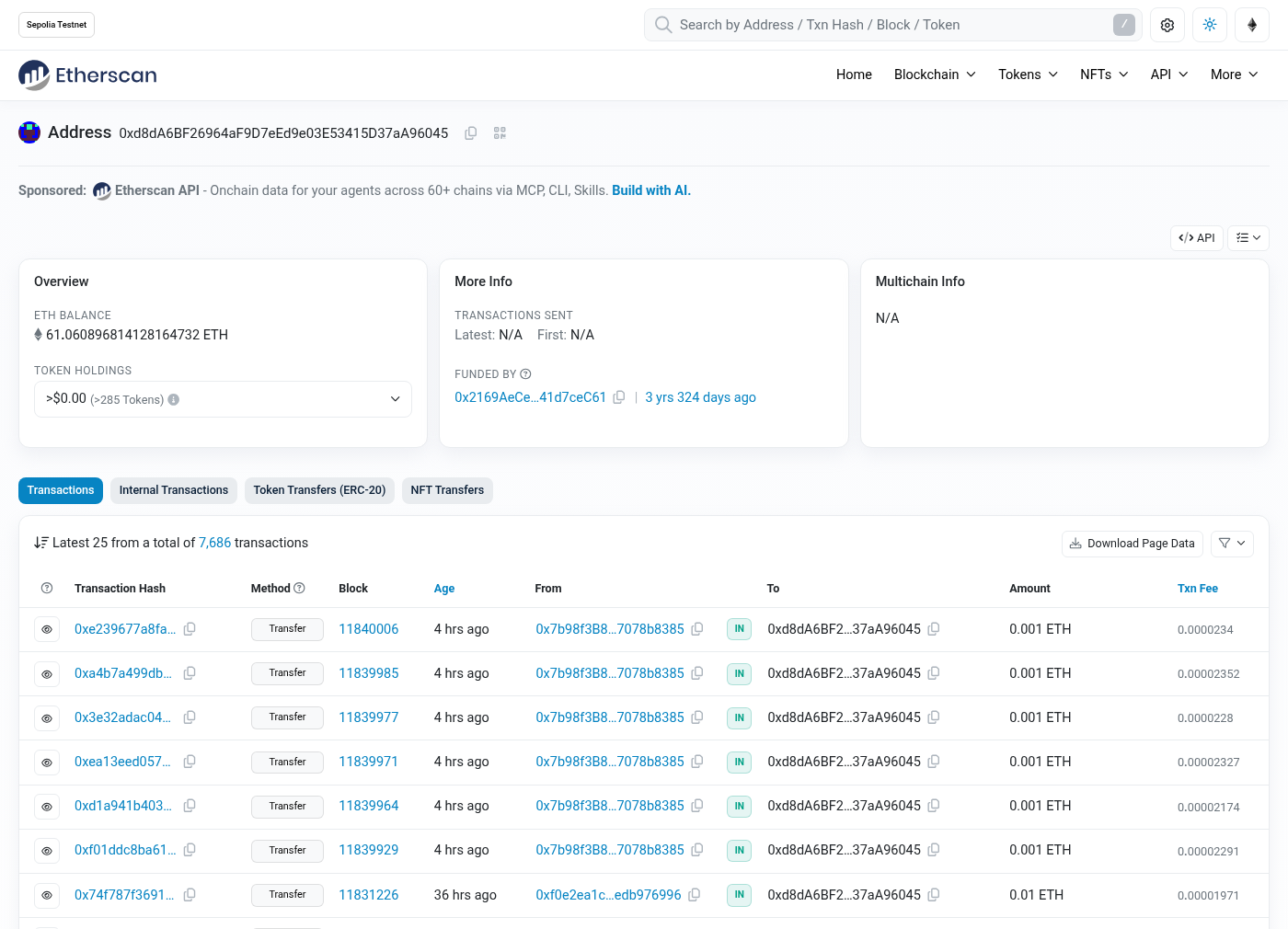Copy To address in block 11831226 row

(x=934, y=895)
